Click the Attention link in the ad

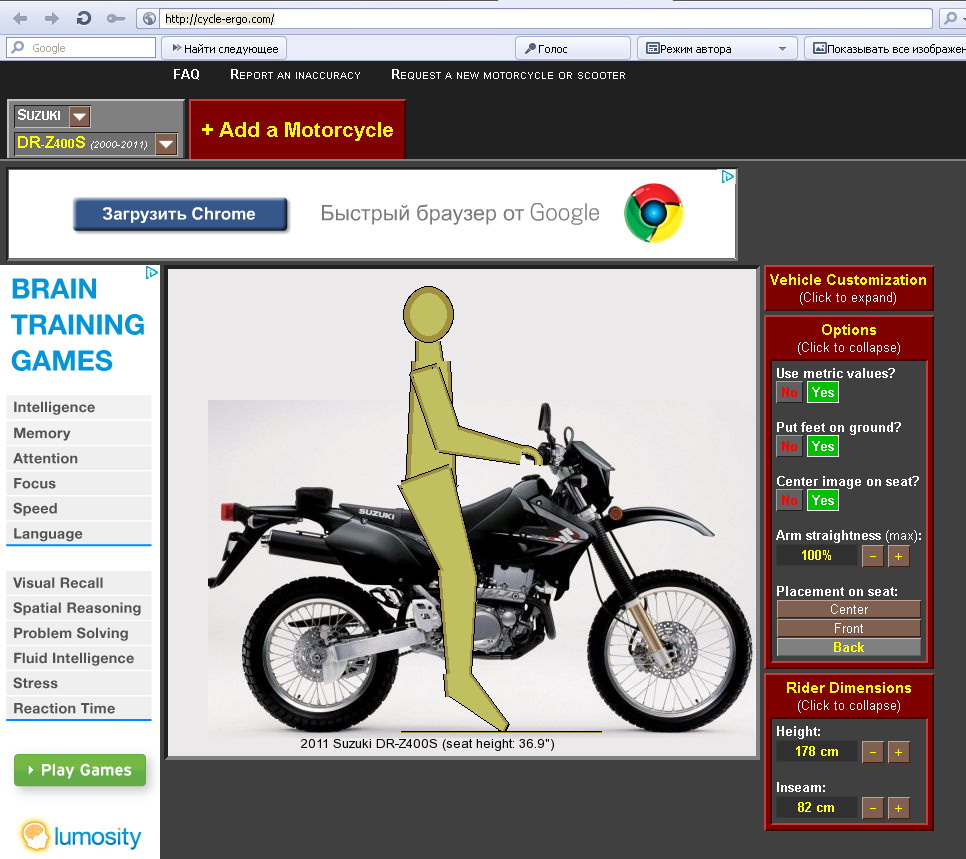coord(79,458)
